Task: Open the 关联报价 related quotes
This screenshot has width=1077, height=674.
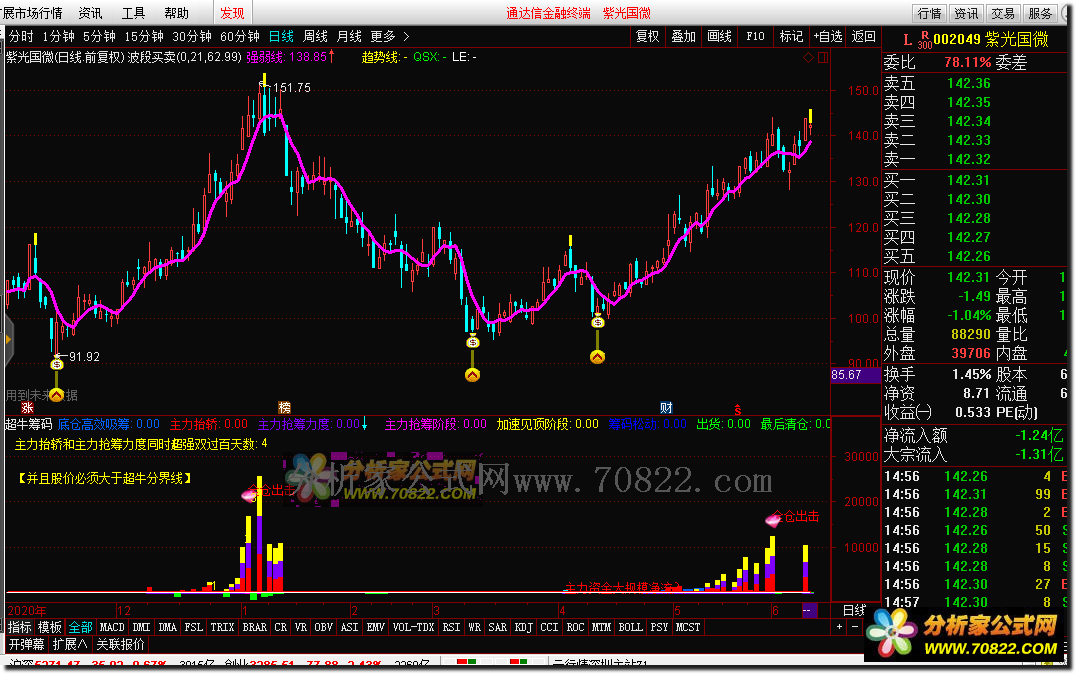Action: [120, 644]
